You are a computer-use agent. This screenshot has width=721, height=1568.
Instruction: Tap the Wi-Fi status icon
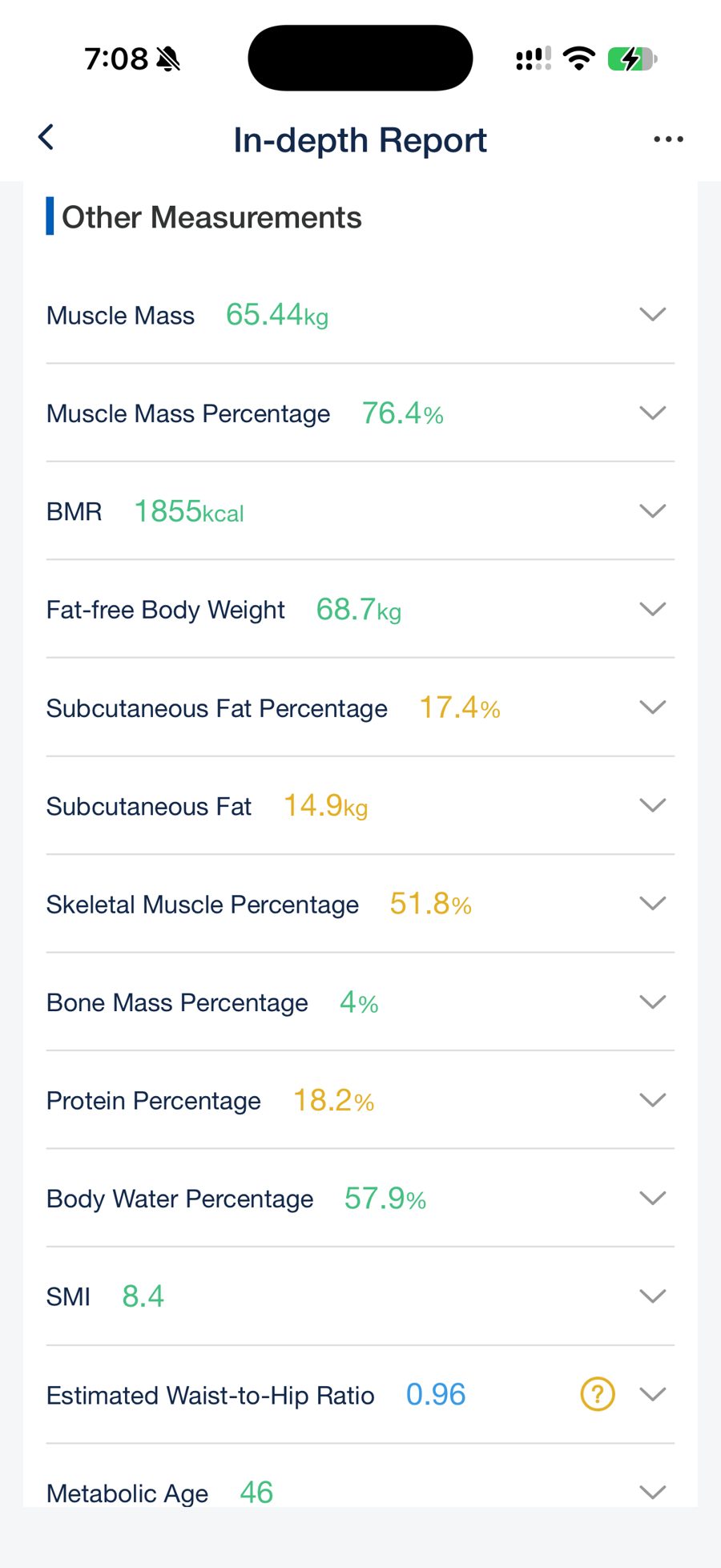pos(578,58)
